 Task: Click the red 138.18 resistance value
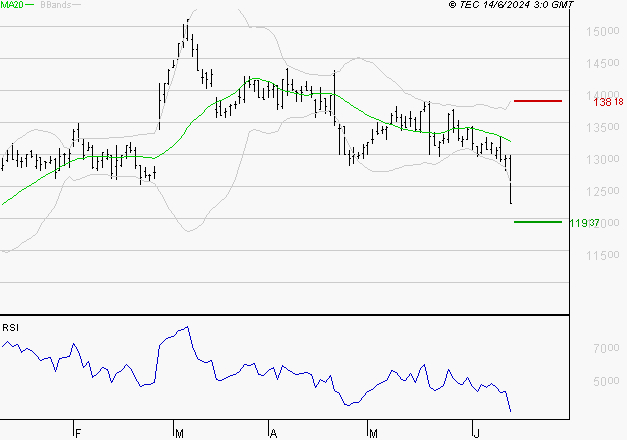tap(608, 102)
